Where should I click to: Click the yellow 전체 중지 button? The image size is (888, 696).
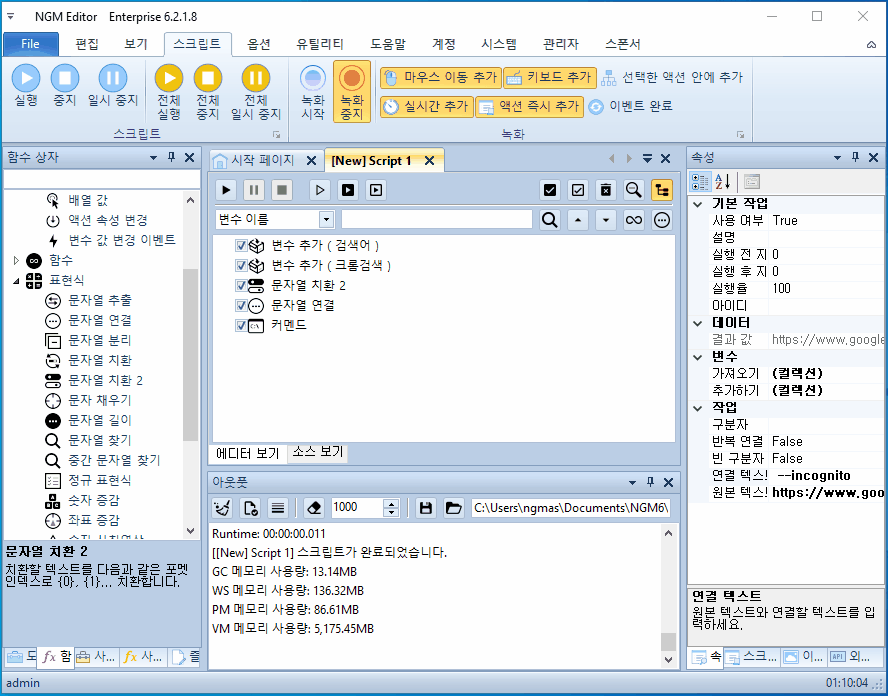(208, 92)
